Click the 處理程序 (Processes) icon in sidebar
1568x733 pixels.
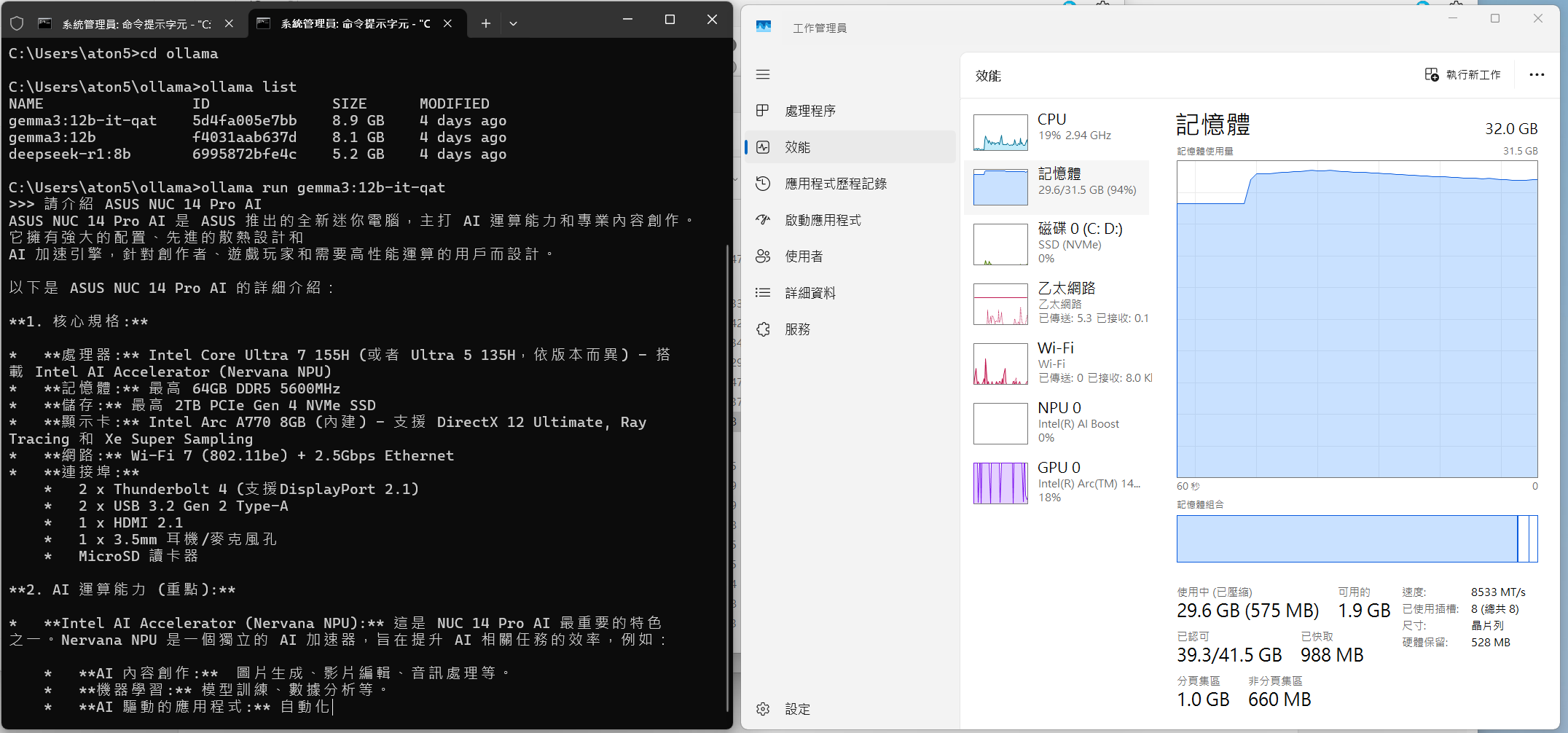coord(763,111)
